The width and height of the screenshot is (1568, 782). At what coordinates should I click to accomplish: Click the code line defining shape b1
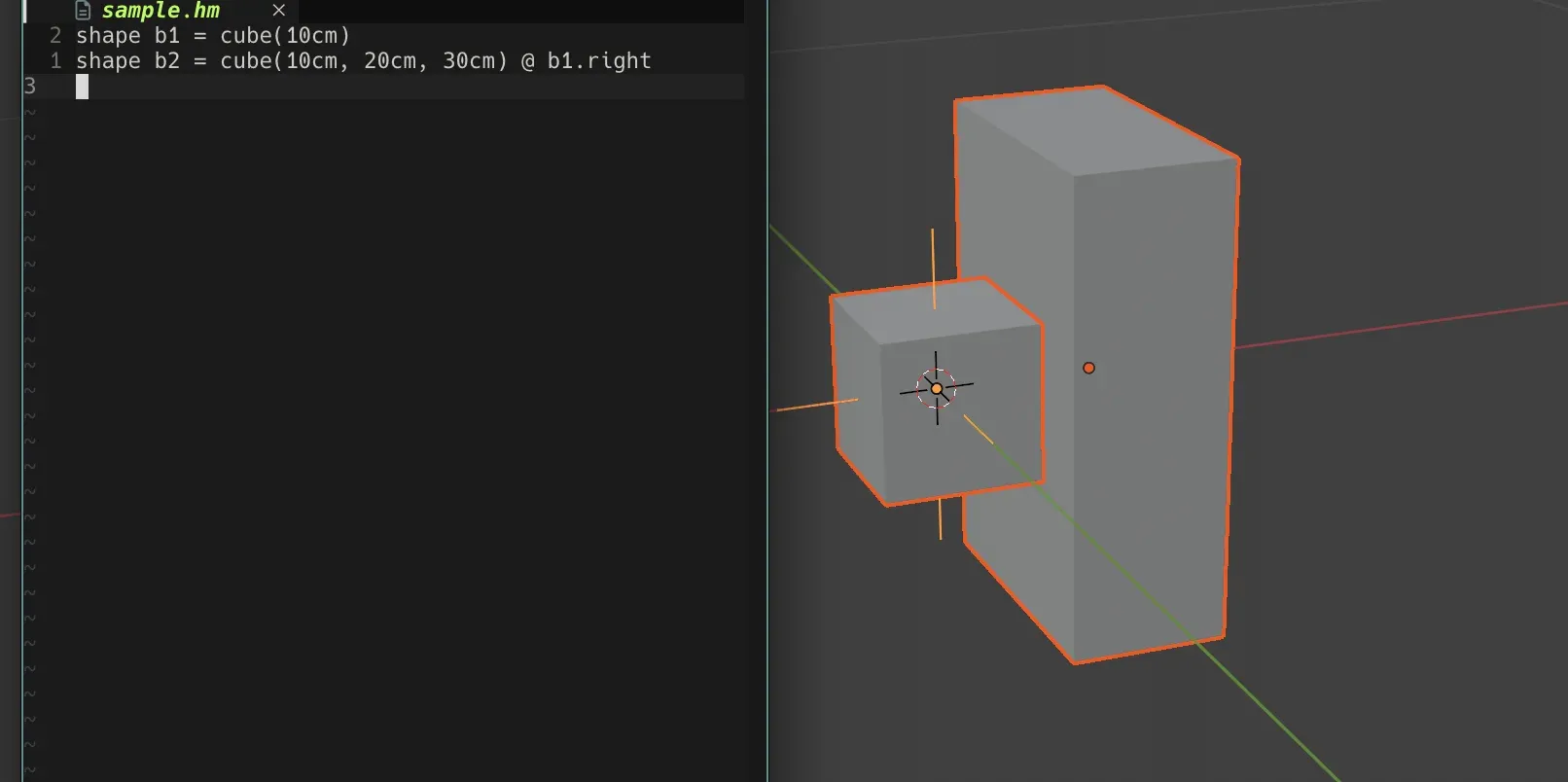[x=213, y=36]
